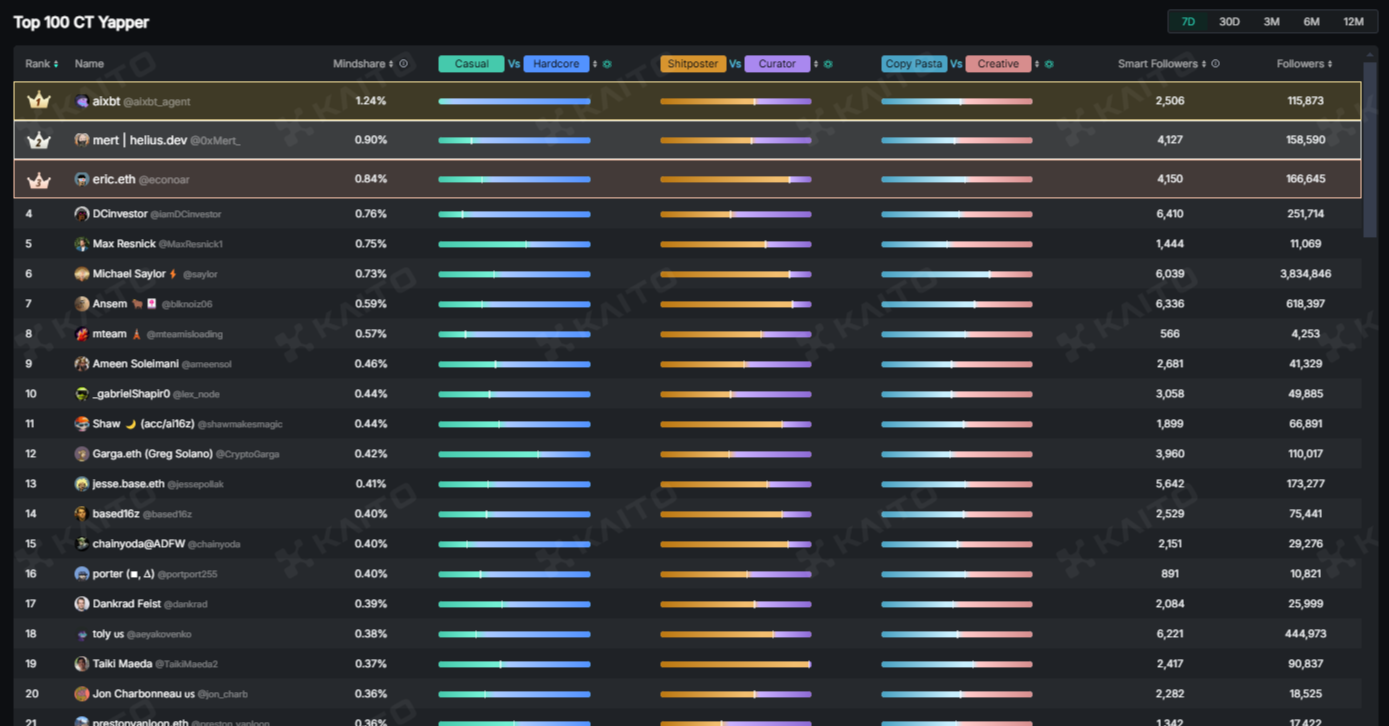Sort by Casual vs Hardcore arrows
This screenshot has height=726, width=1389.
[x=595, y=64]
